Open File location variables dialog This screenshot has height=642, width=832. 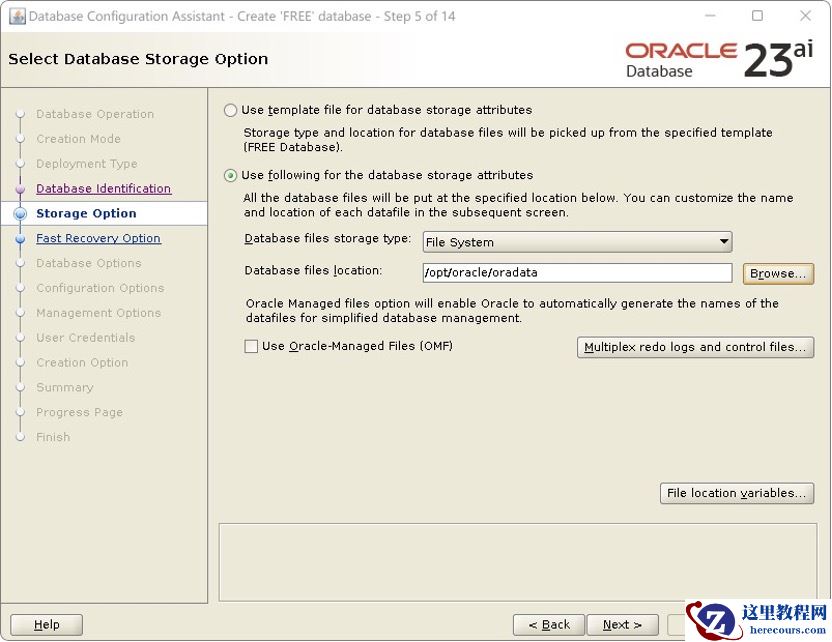(x=736, y=493)
